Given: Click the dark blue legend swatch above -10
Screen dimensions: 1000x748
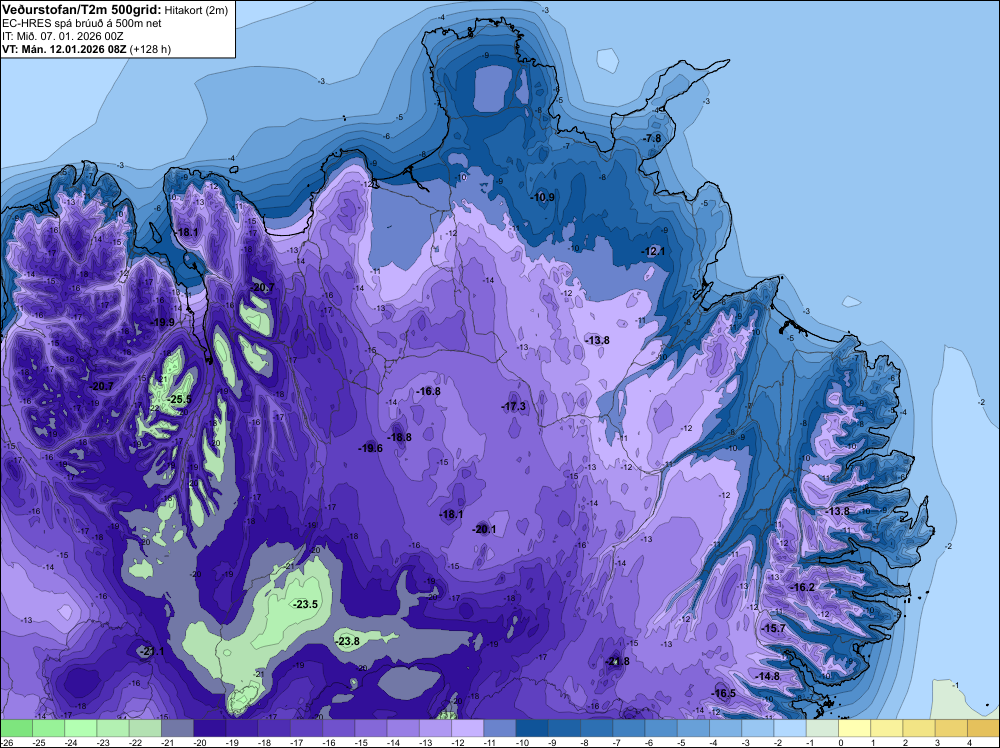Looking at the screenshot, I should [532, 728].
